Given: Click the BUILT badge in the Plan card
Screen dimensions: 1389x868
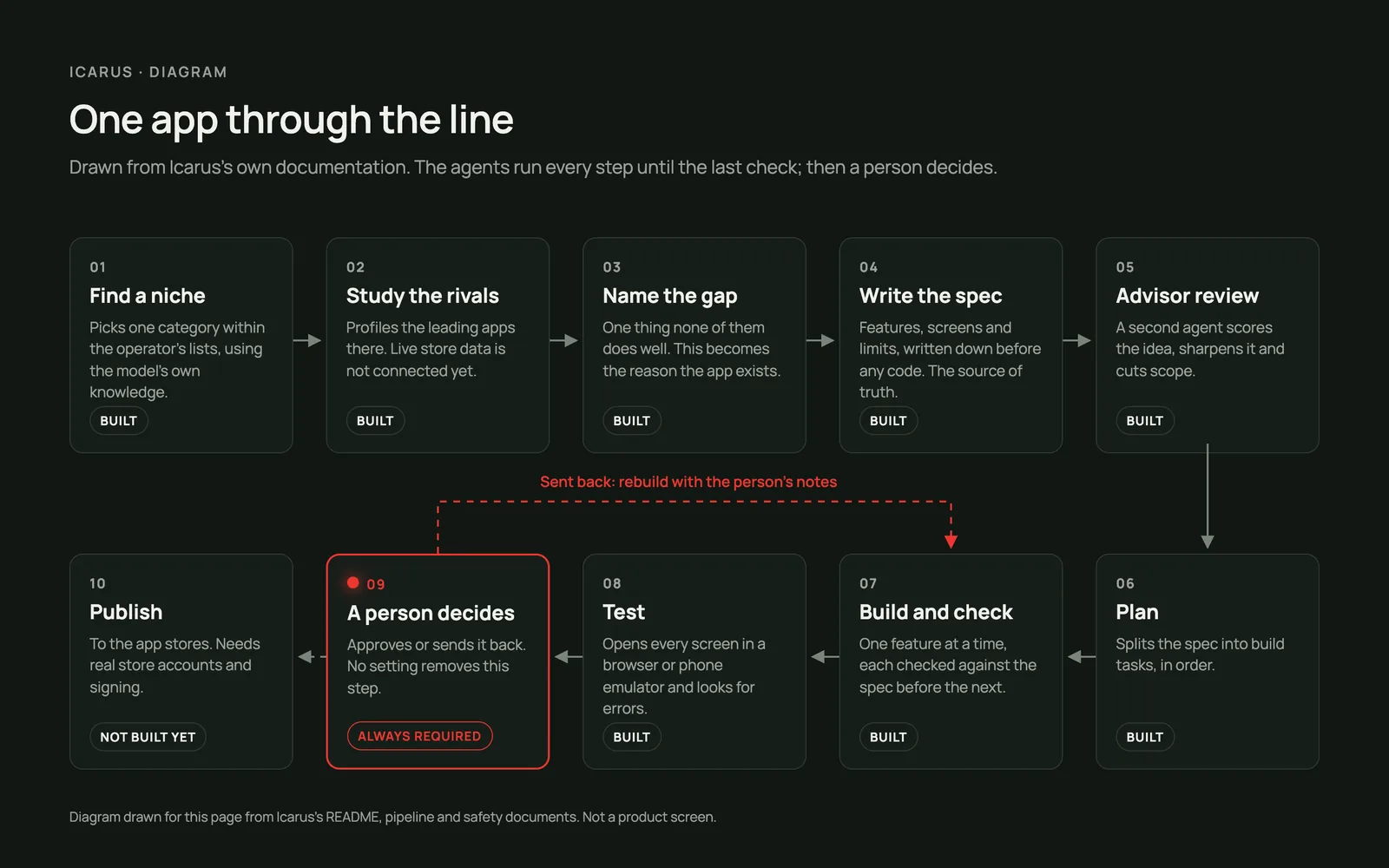Looking at the screenshot, I should pos(1145,737).
